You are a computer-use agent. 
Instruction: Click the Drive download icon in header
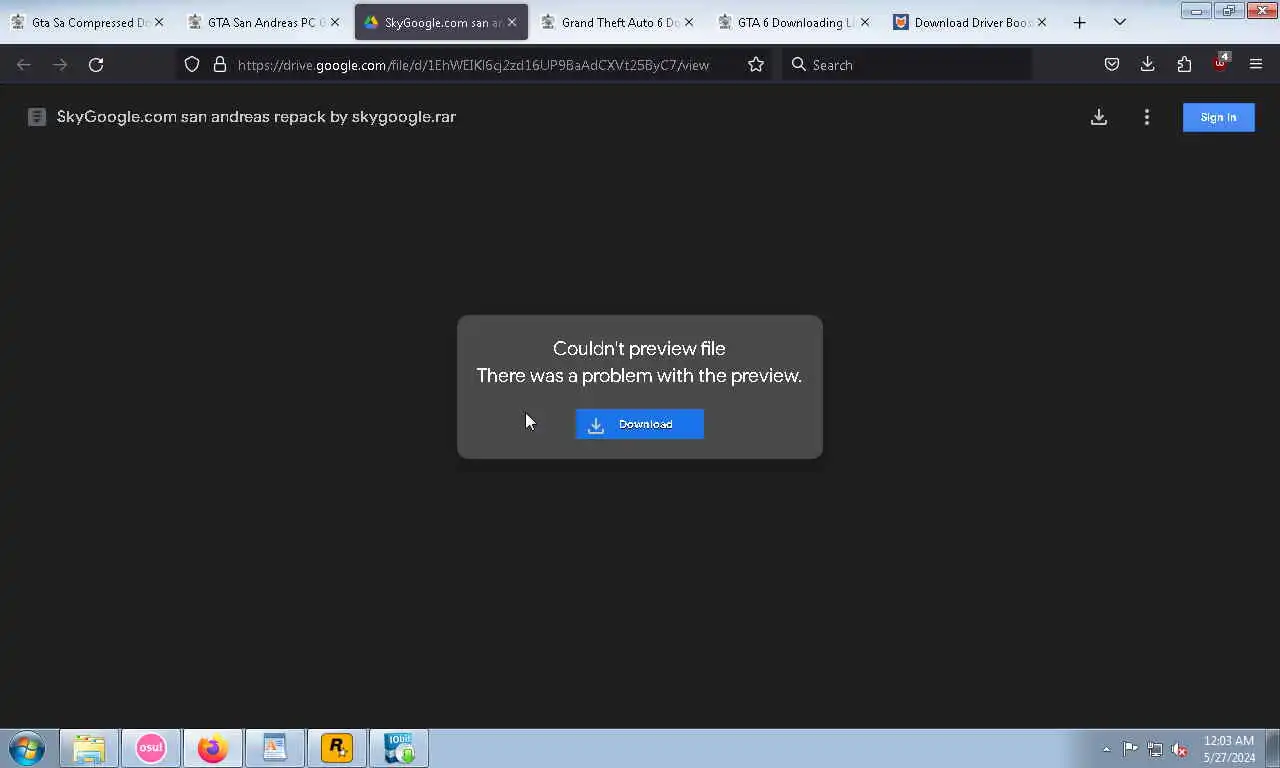(1099, 117)
